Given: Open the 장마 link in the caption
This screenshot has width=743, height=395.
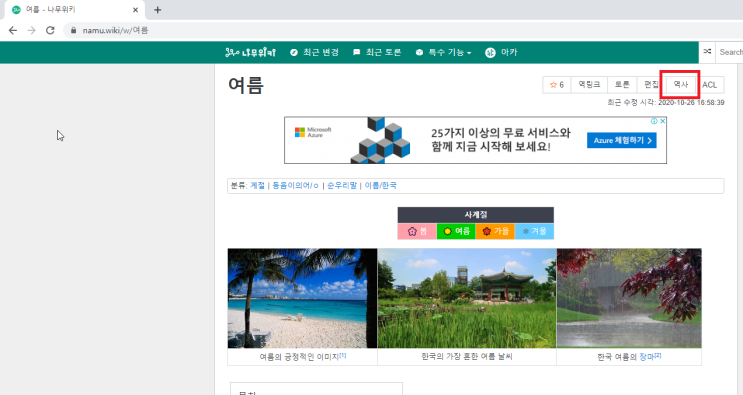Looking at the screenshot, I should [647, 357].
